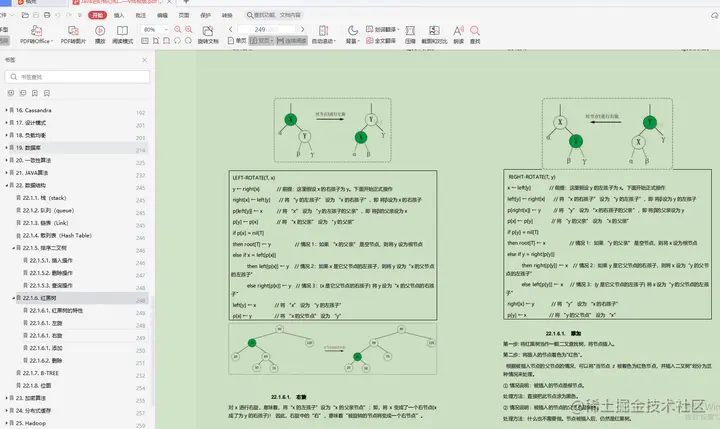Click the expand all bookmarks icon

click(11, 93)
